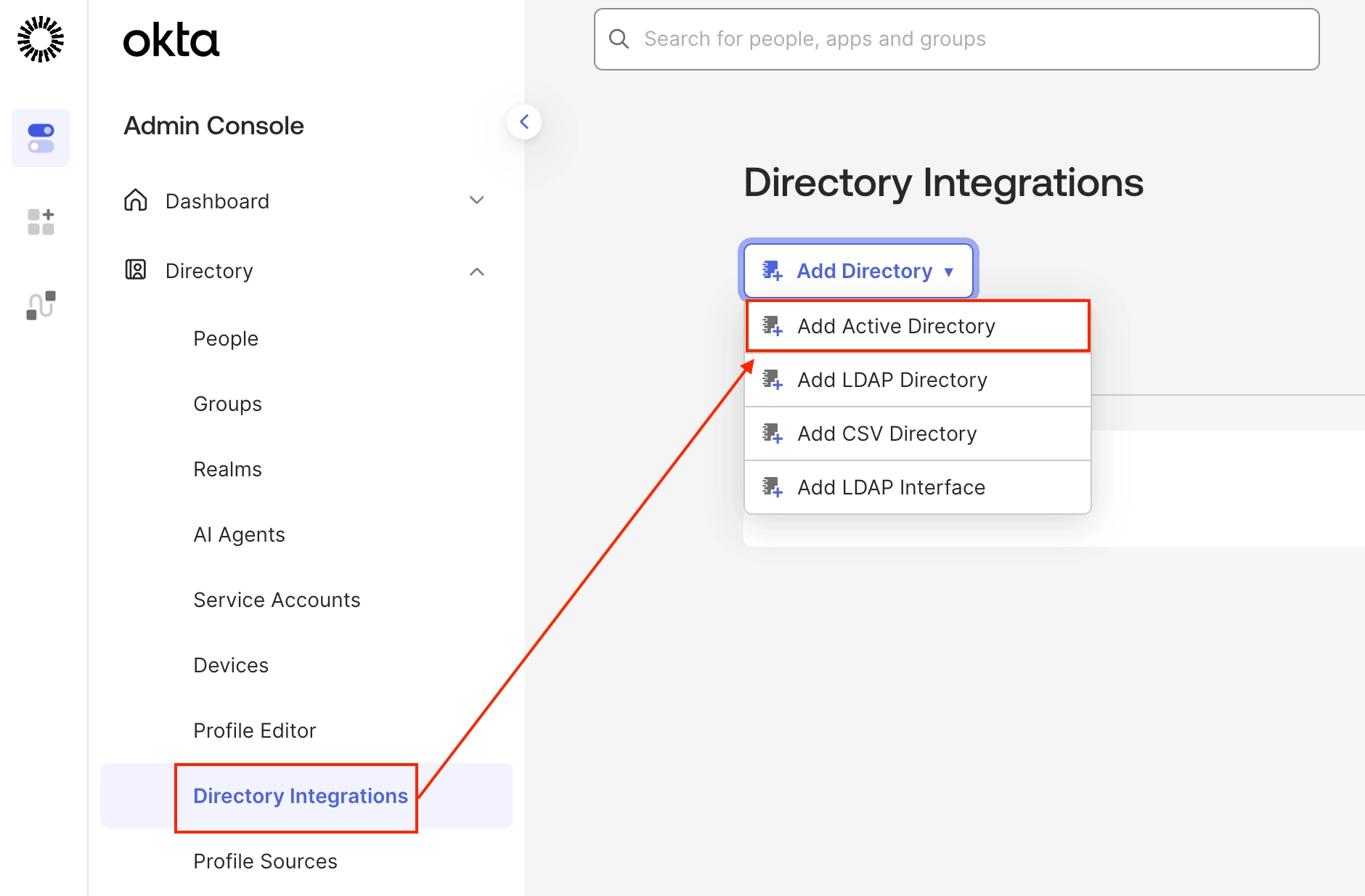Open Profile Editor in the sidebar
Screen dimensions: 1365x896
(x=255, y=730)
